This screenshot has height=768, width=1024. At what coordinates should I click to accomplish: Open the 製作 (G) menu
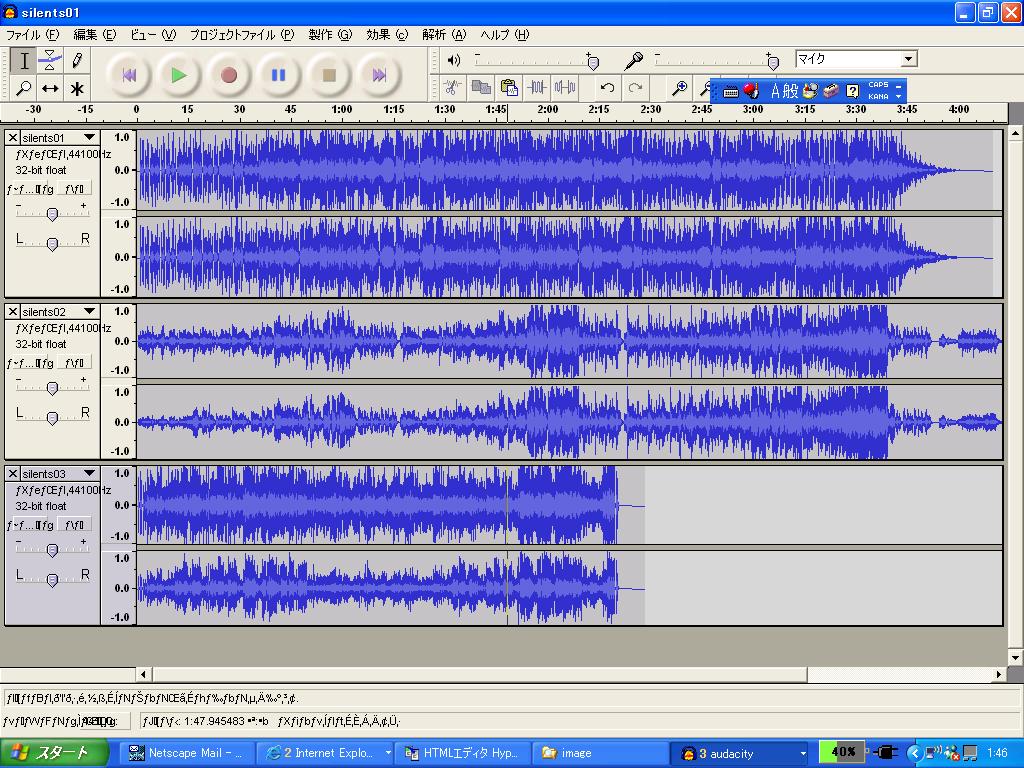[x=330, y=35]
